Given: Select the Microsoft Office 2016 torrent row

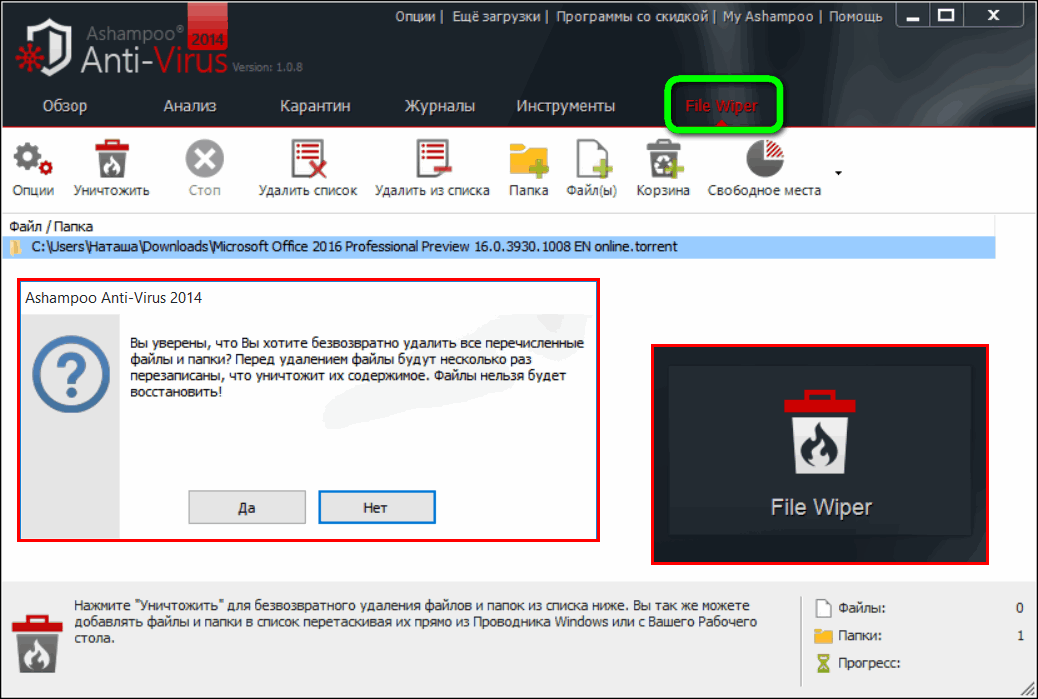Looking at the screenshot, I should [x=498, y=247].
